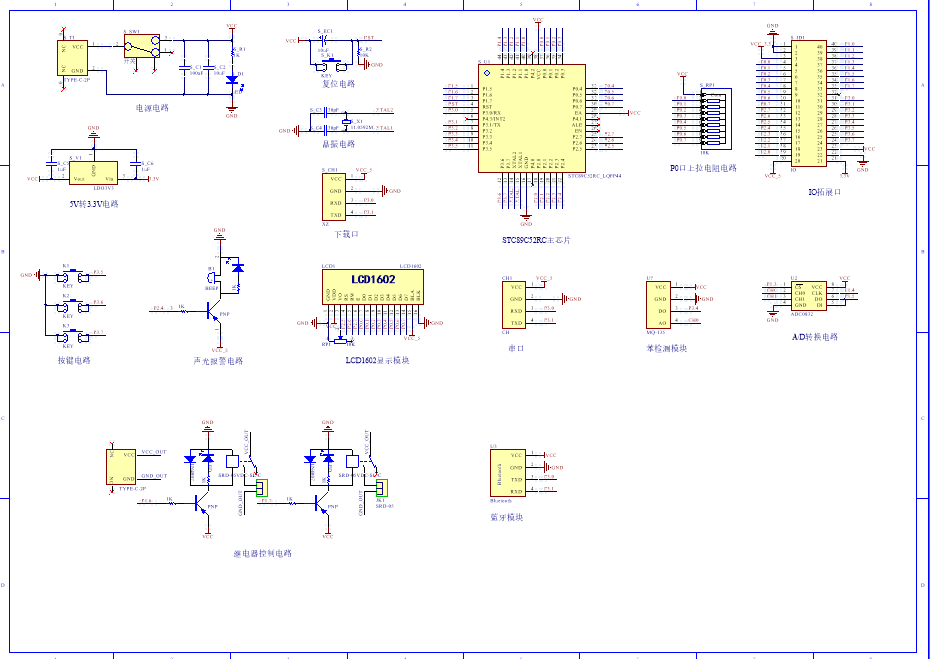Select the K3 push button symbol
The width and height of the screenshot is (930, 659).
[73, 336]
